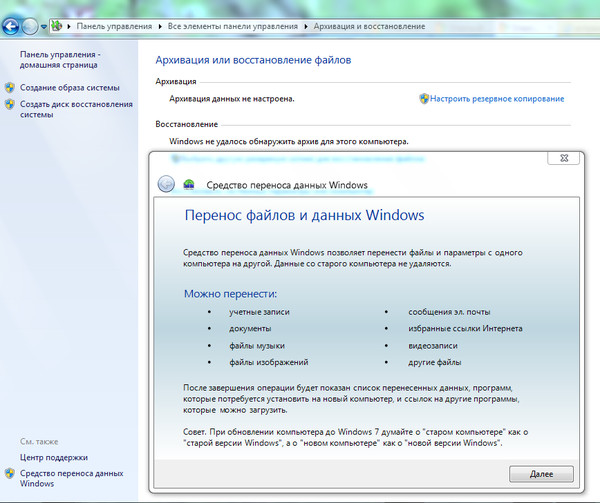Open Средство переноса данных Windows sidebar link
Screen dimensions: 600x503
72,479
